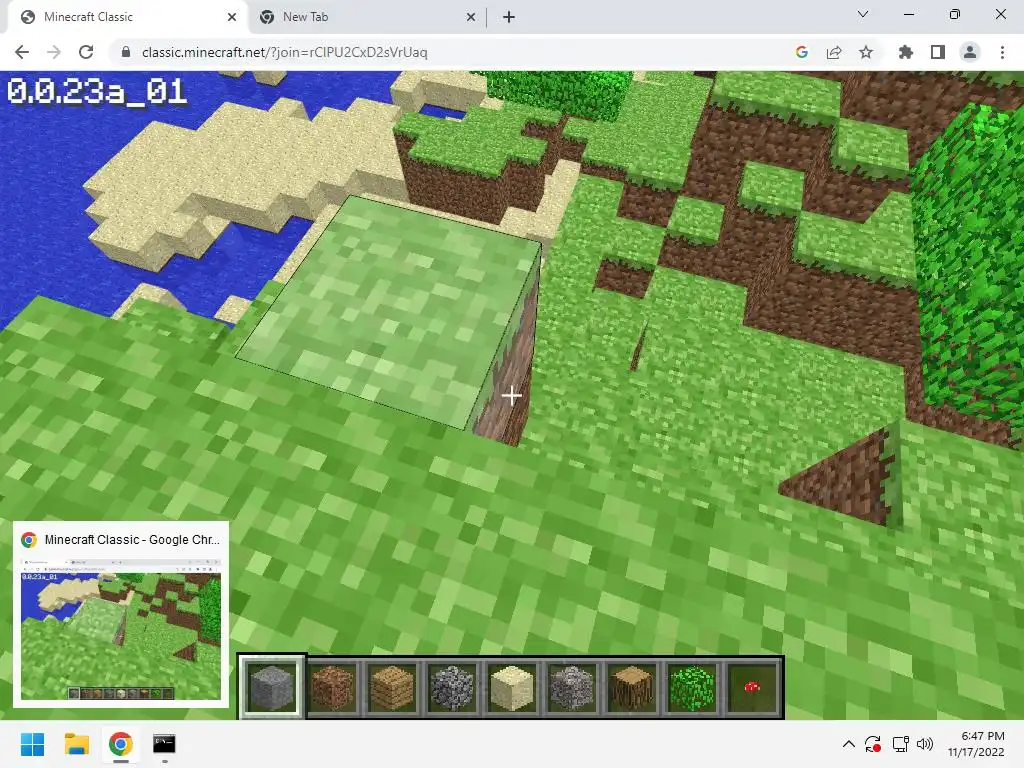Select the wooden planks block in hotbar
This screenshot has height=768, width=1024.
392,687
